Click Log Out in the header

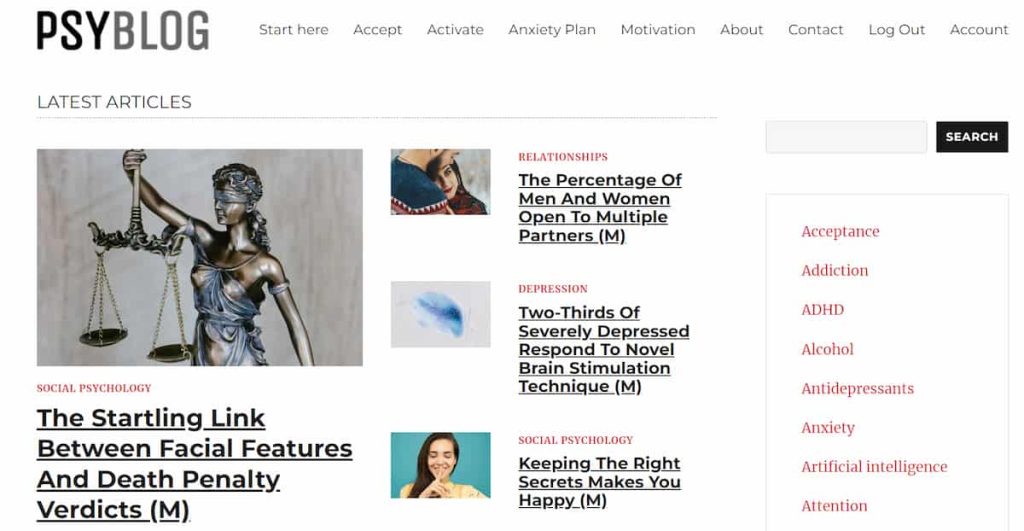896,29
